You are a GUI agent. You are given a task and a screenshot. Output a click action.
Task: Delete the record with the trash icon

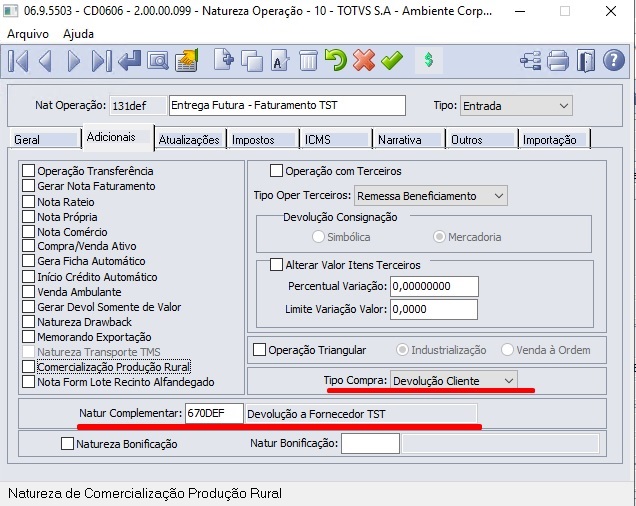[308, 60]
